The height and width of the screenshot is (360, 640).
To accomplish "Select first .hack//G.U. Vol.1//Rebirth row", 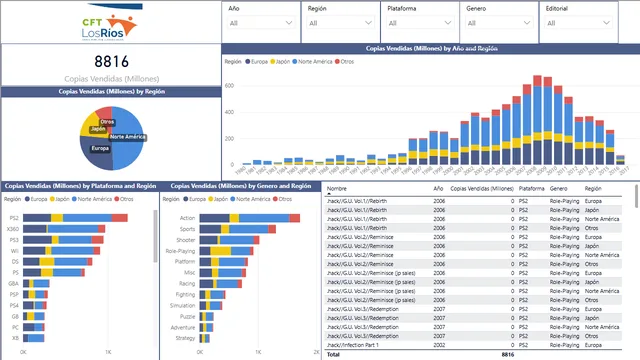I will [x=473, y=201].
